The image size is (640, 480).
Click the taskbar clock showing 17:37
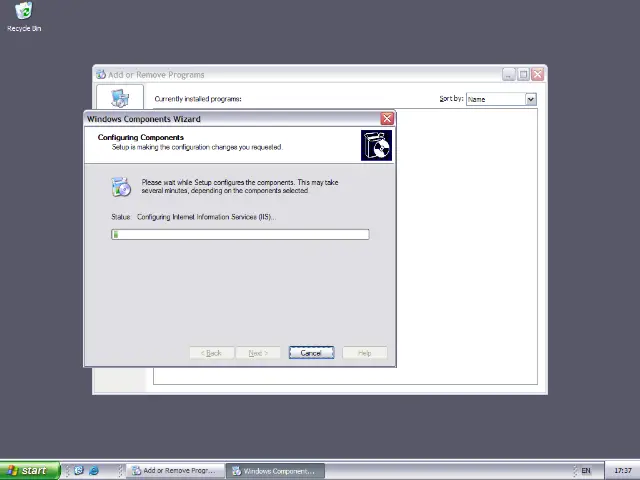pos(622,470)
